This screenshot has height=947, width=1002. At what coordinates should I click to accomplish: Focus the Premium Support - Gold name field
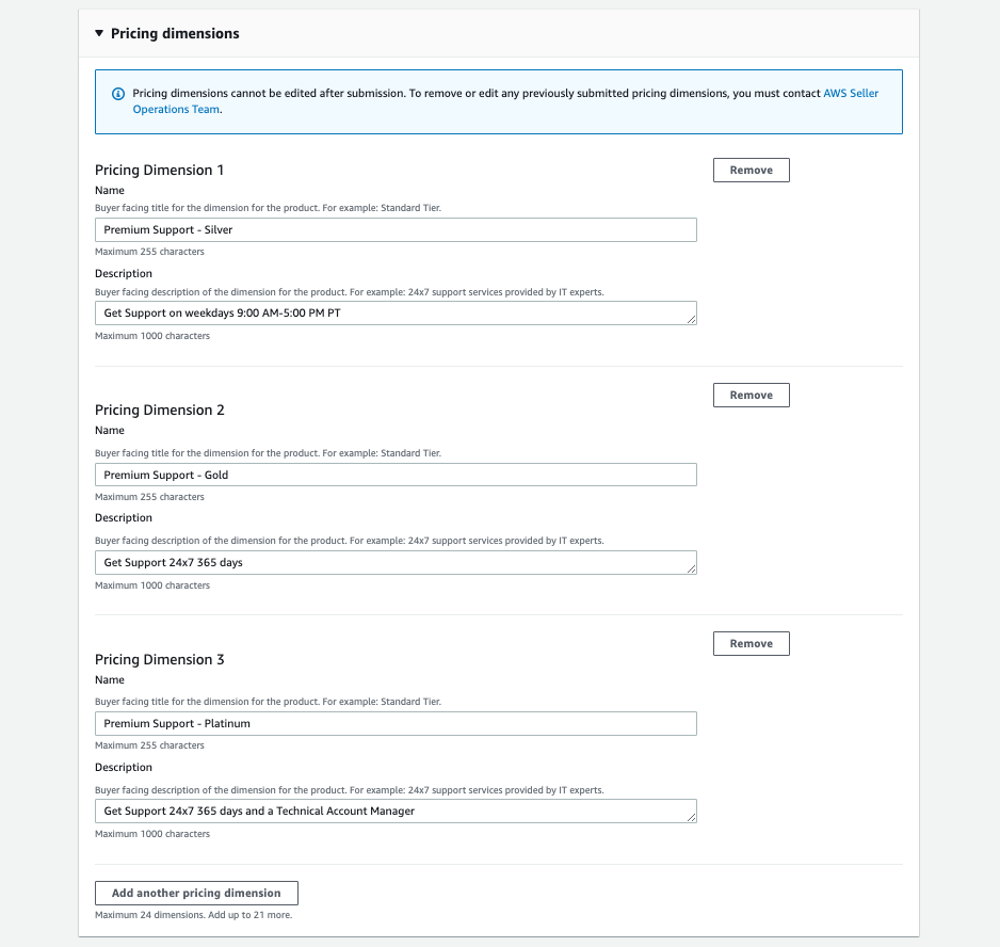(395, 475)
